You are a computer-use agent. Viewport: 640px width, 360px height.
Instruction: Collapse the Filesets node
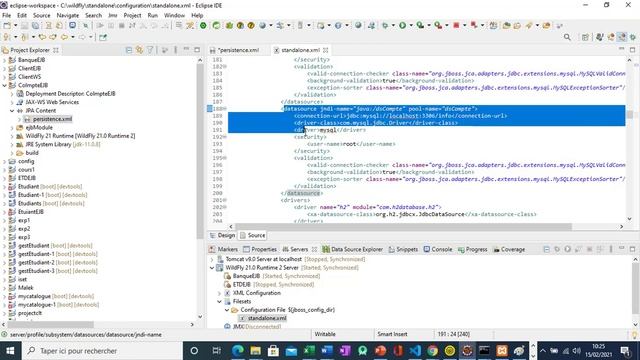(219, 302)
